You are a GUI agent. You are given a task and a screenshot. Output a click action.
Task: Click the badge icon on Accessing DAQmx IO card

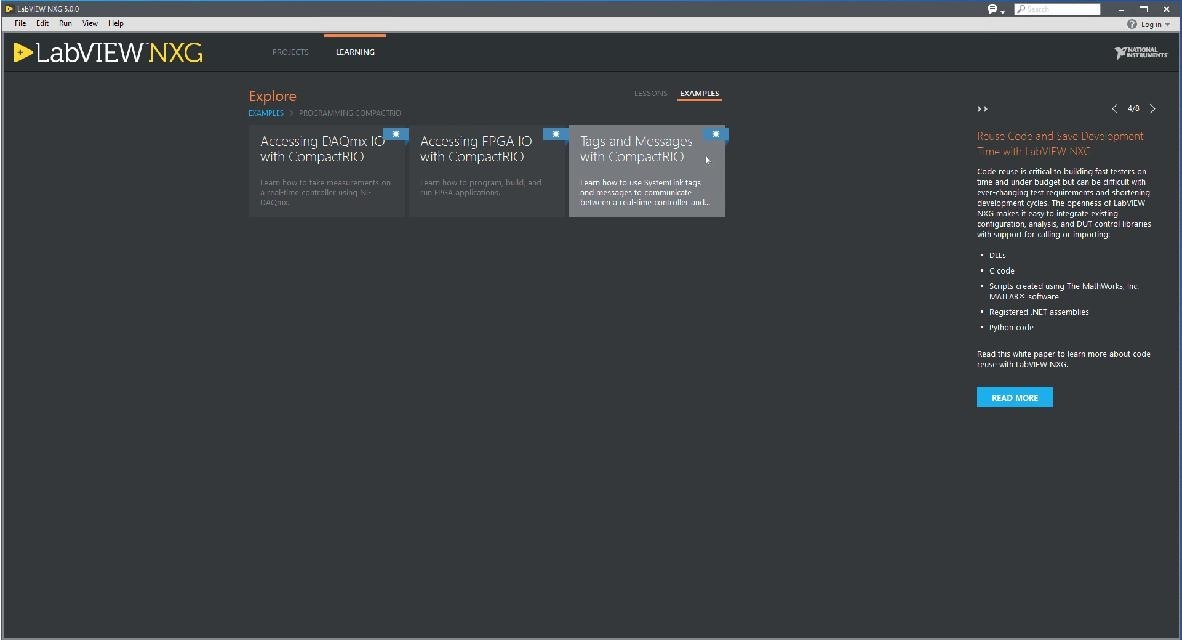[x=396, y=134]
